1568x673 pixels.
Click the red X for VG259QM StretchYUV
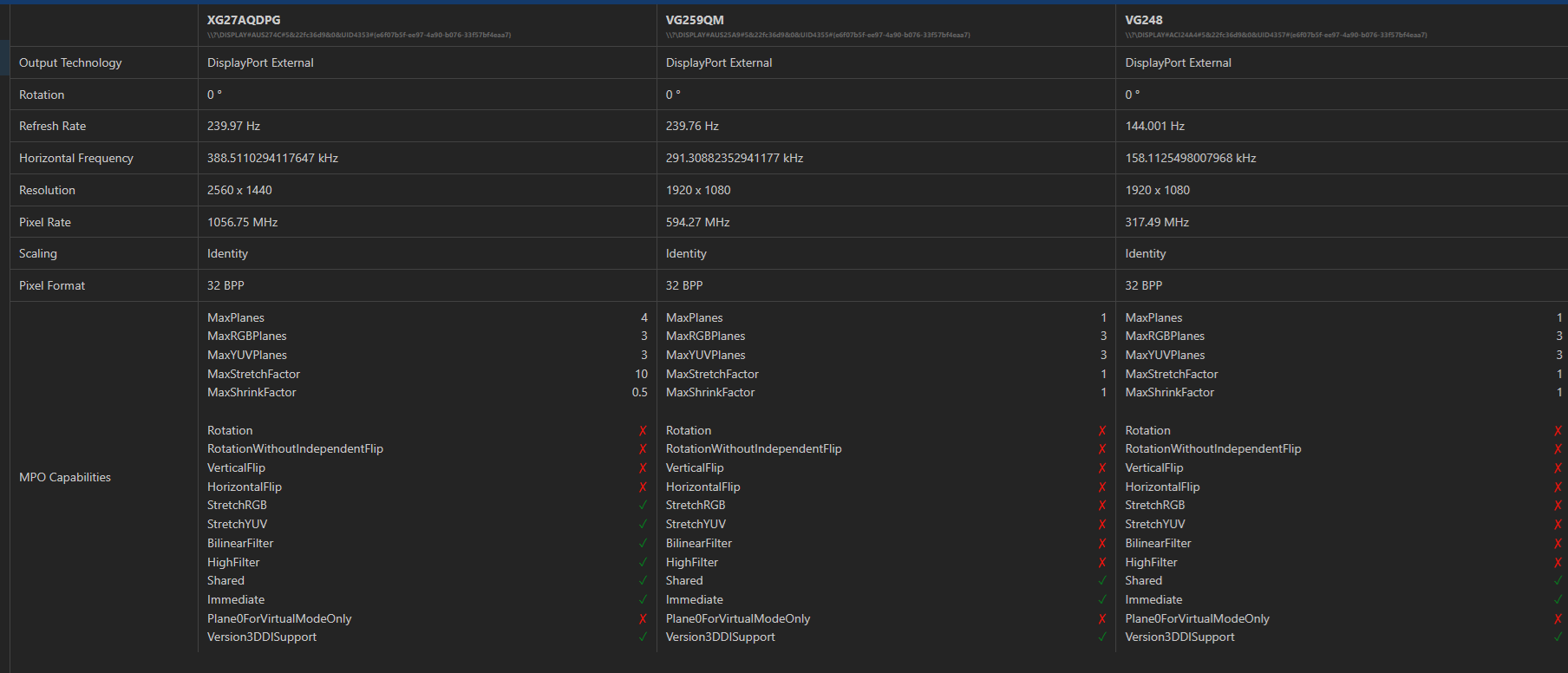click(x=1102, y=525)
